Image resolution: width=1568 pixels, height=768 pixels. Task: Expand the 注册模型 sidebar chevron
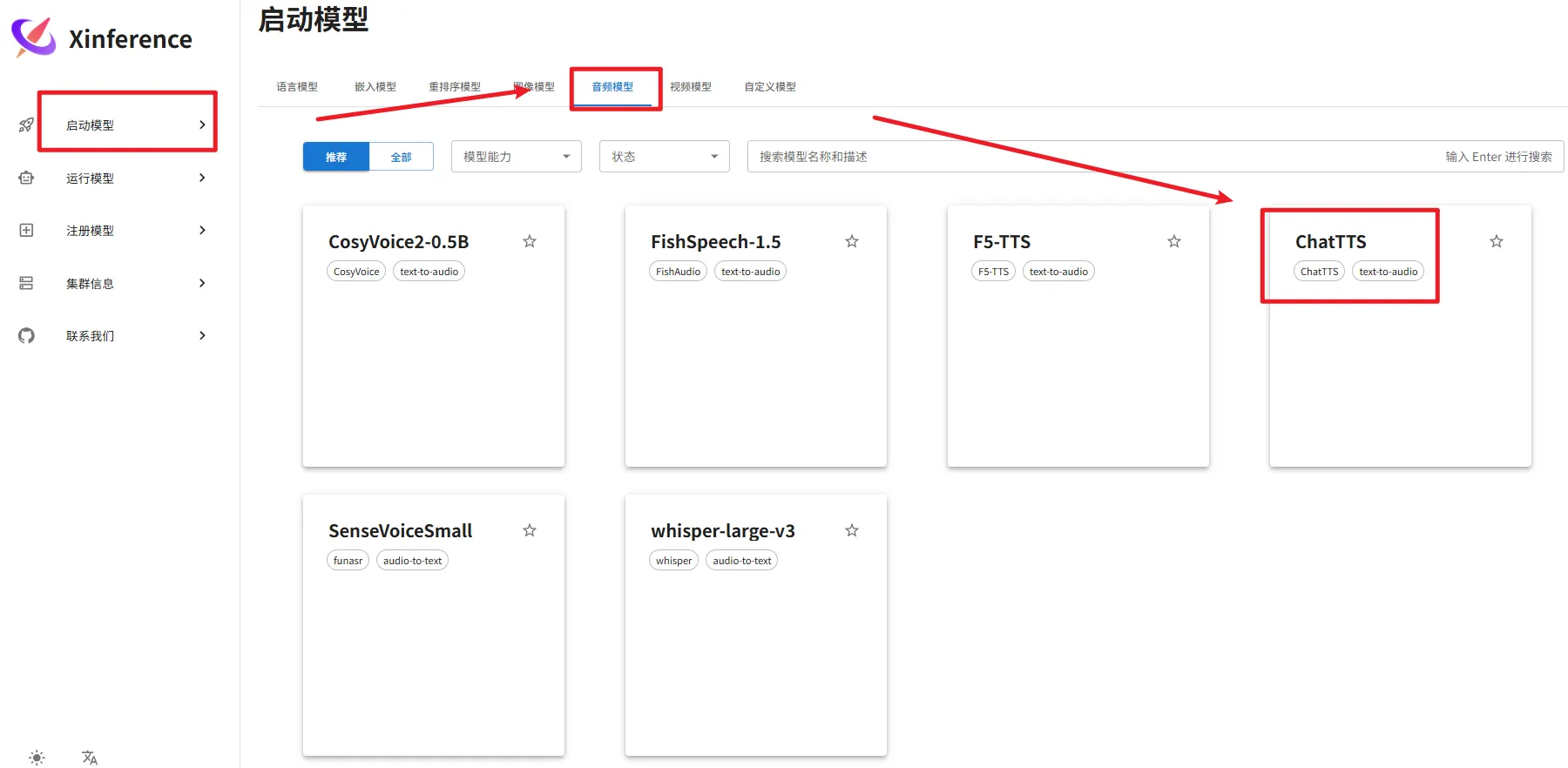point(202,230)
